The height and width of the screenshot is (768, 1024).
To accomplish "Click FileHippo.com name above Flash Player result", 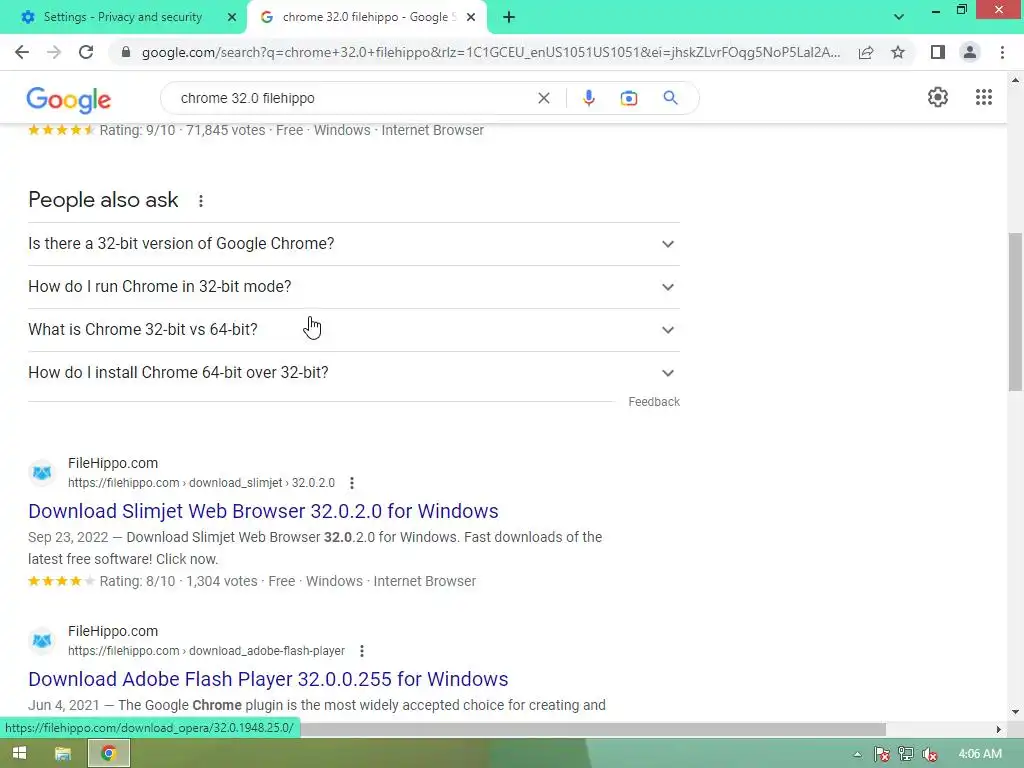I will (113, 631).
